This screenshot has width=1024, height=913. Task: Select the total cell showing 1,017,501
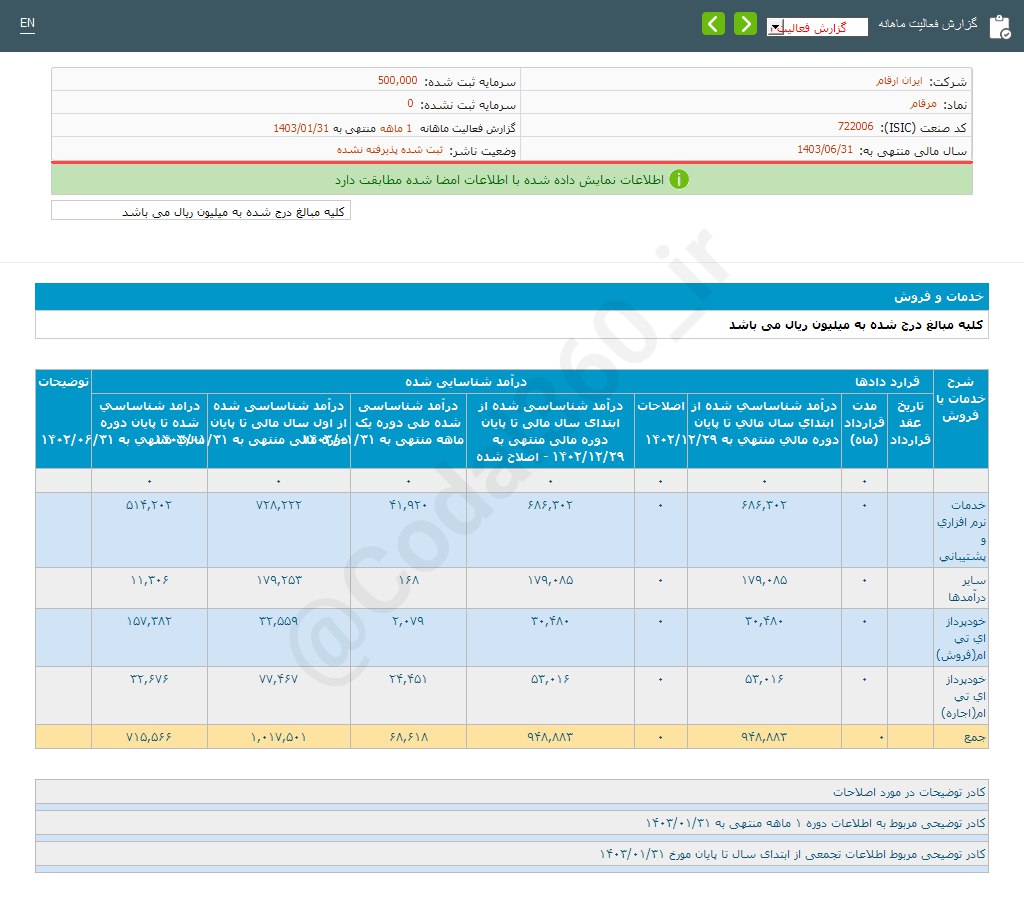278,737
